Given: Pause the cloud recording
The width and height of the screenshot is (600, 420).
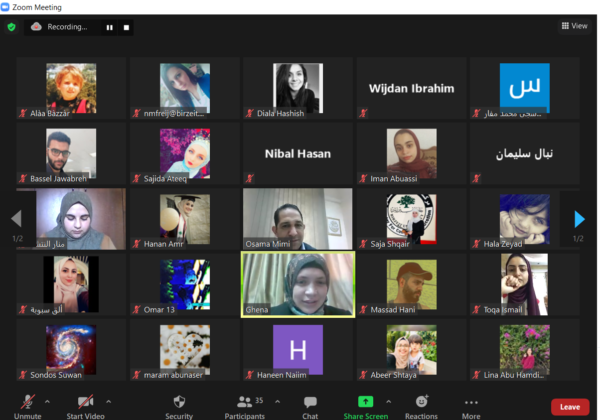Looking at the screenshot, I should (109, 28).
